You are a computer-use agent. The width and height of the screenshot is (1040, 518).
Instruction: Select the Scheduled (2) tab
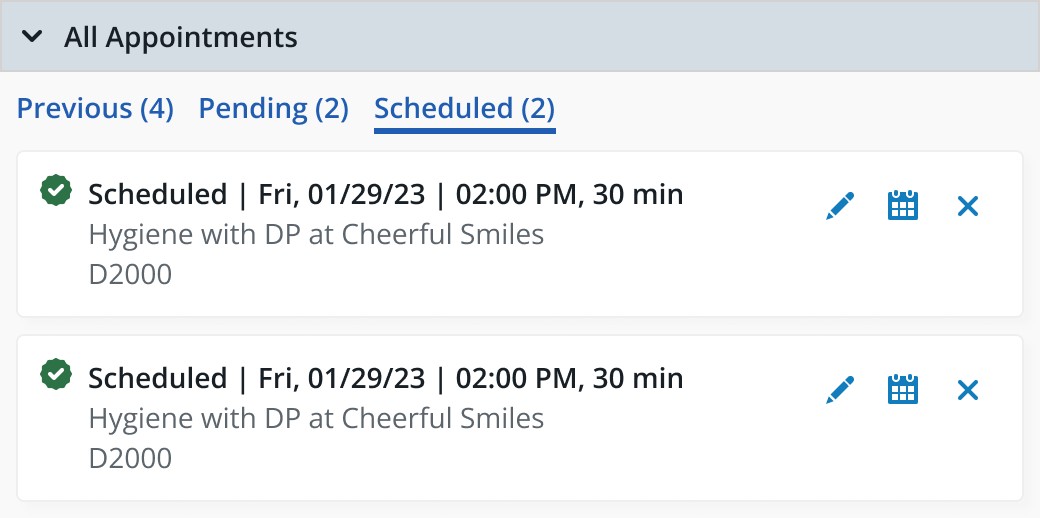[464, 108]
